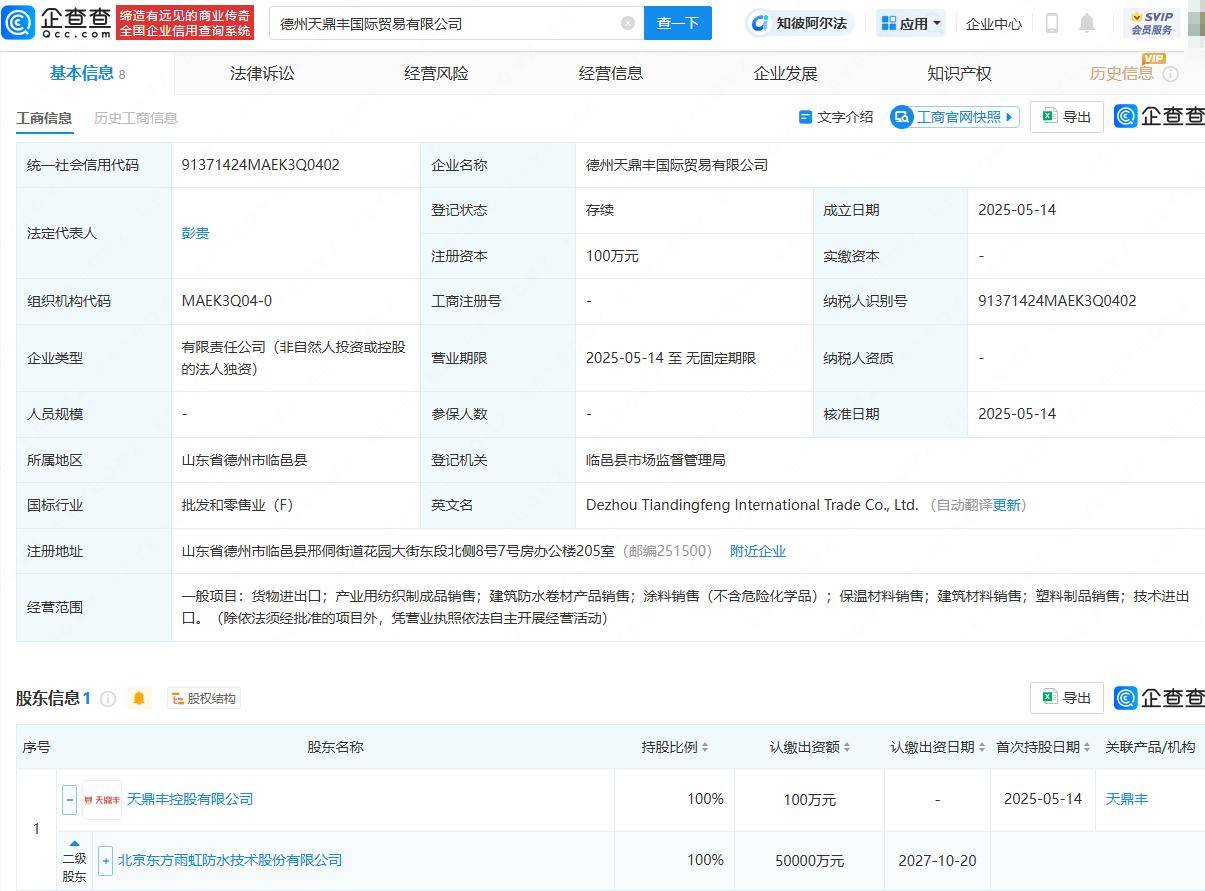Screen dimensions: 1205x891
Task: Click the 山东省德州市临邑县 region value
Action: 244,460
